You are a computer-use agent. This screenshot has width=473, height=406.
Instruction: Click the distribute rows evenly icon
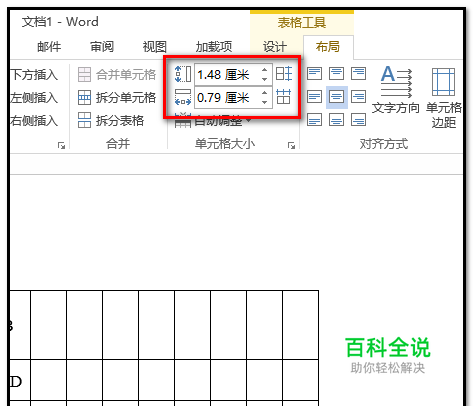coord(284,74)
